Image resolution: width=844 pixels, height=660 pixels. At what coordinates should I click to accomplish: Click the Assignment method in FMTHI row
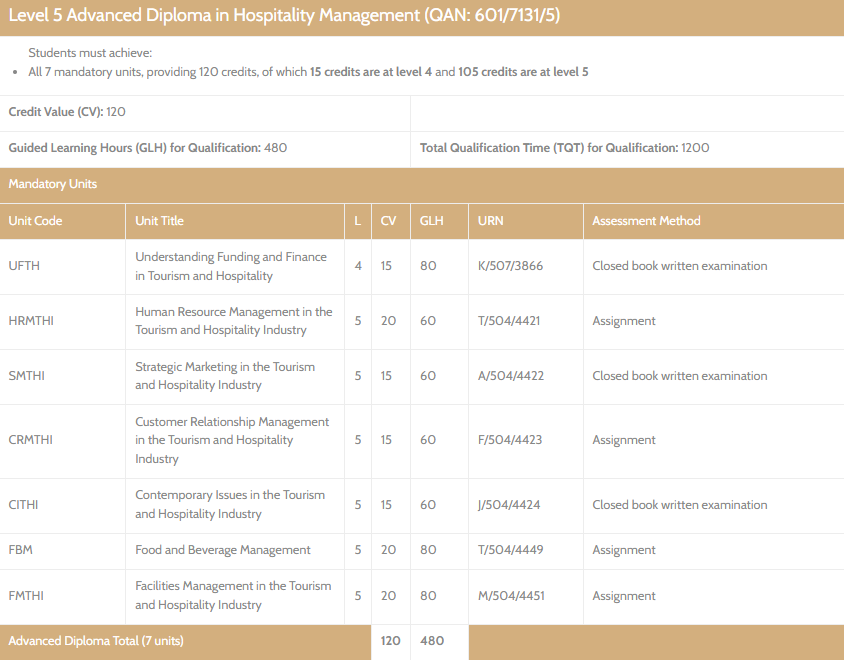[x=624, y=596]
